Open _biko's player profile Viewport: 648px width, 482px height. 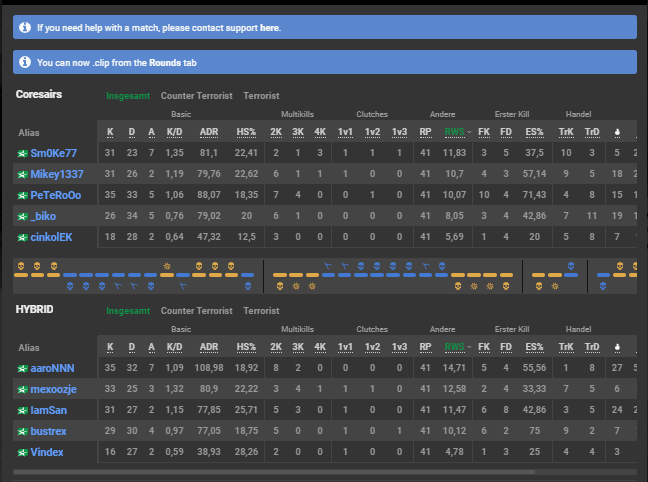(x=43, y=216)
